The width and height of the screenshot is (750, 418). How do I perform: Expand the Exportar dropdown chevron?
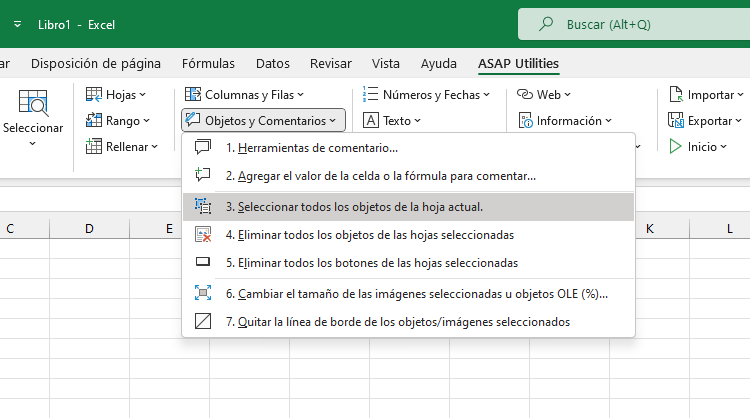(x=739, y=121)
